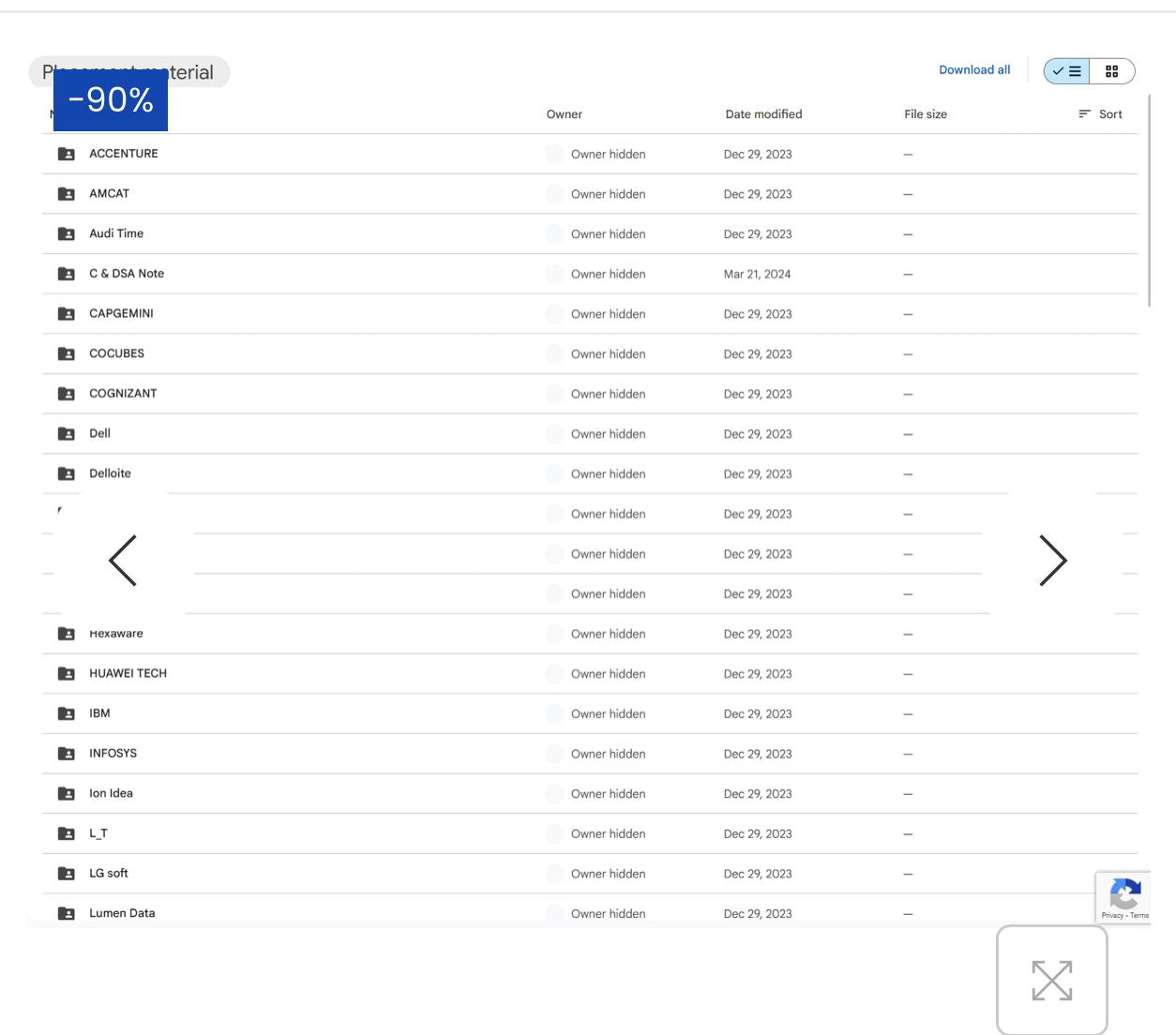This screenshot has height=1035, width=1176.
Task: Click the COGNIZANT folder icon
Action: point(67,394)
